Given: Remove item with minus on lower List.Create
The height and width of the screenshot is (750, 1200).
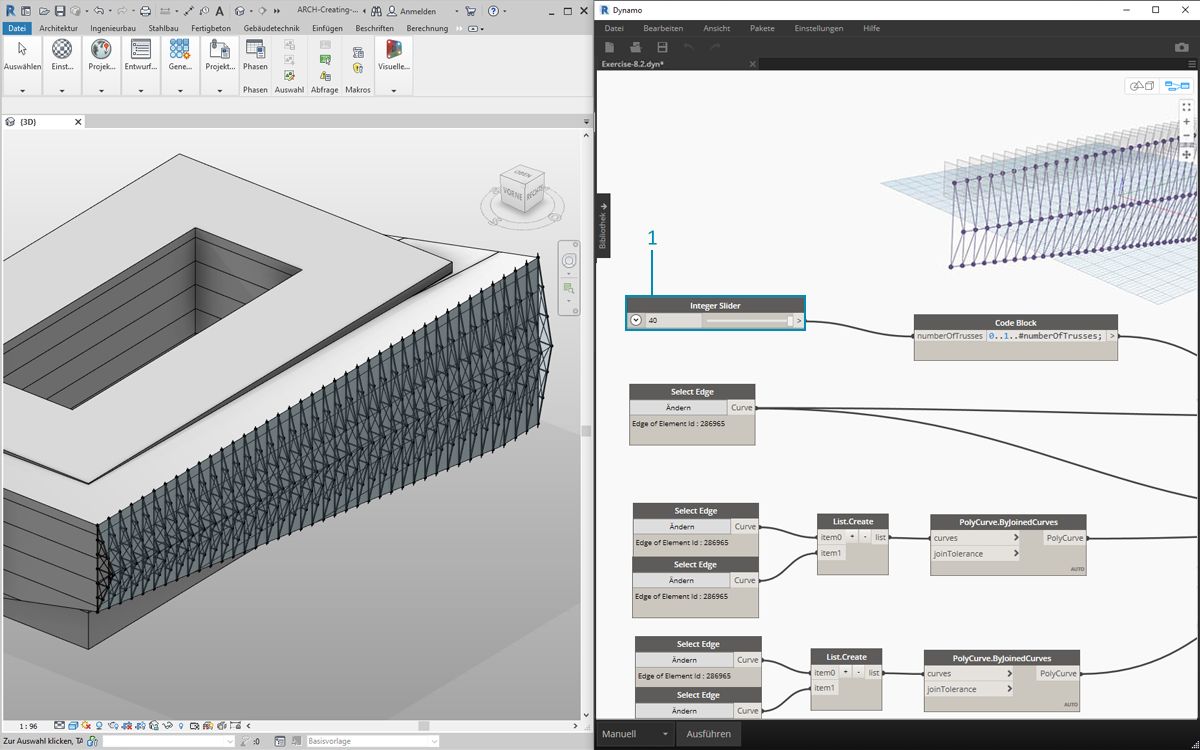Looking at the screenshot, I should (857, 672).
